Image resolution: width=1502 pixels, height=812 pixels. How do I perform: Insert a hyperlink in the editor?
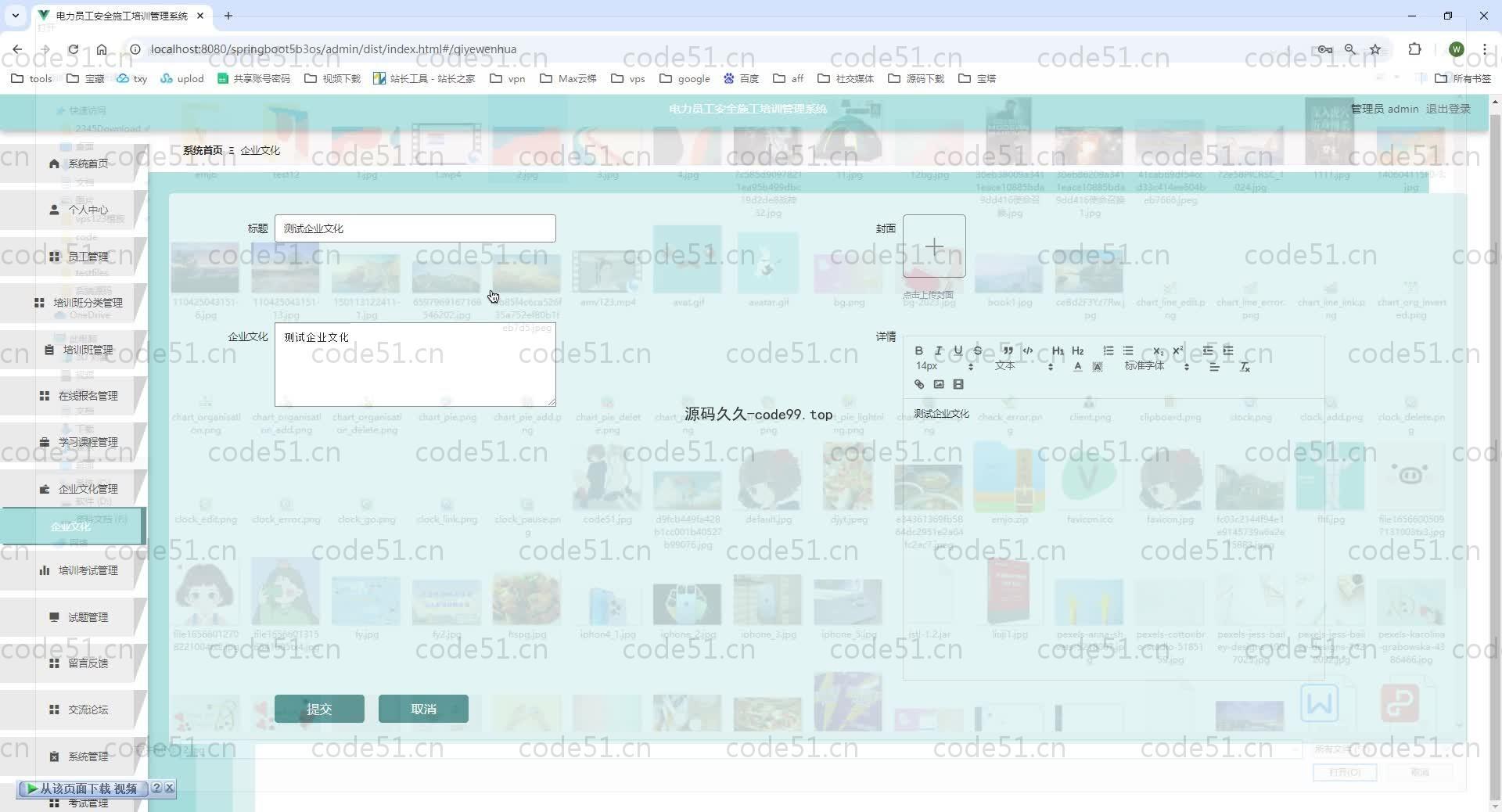(x=918, y=384)
